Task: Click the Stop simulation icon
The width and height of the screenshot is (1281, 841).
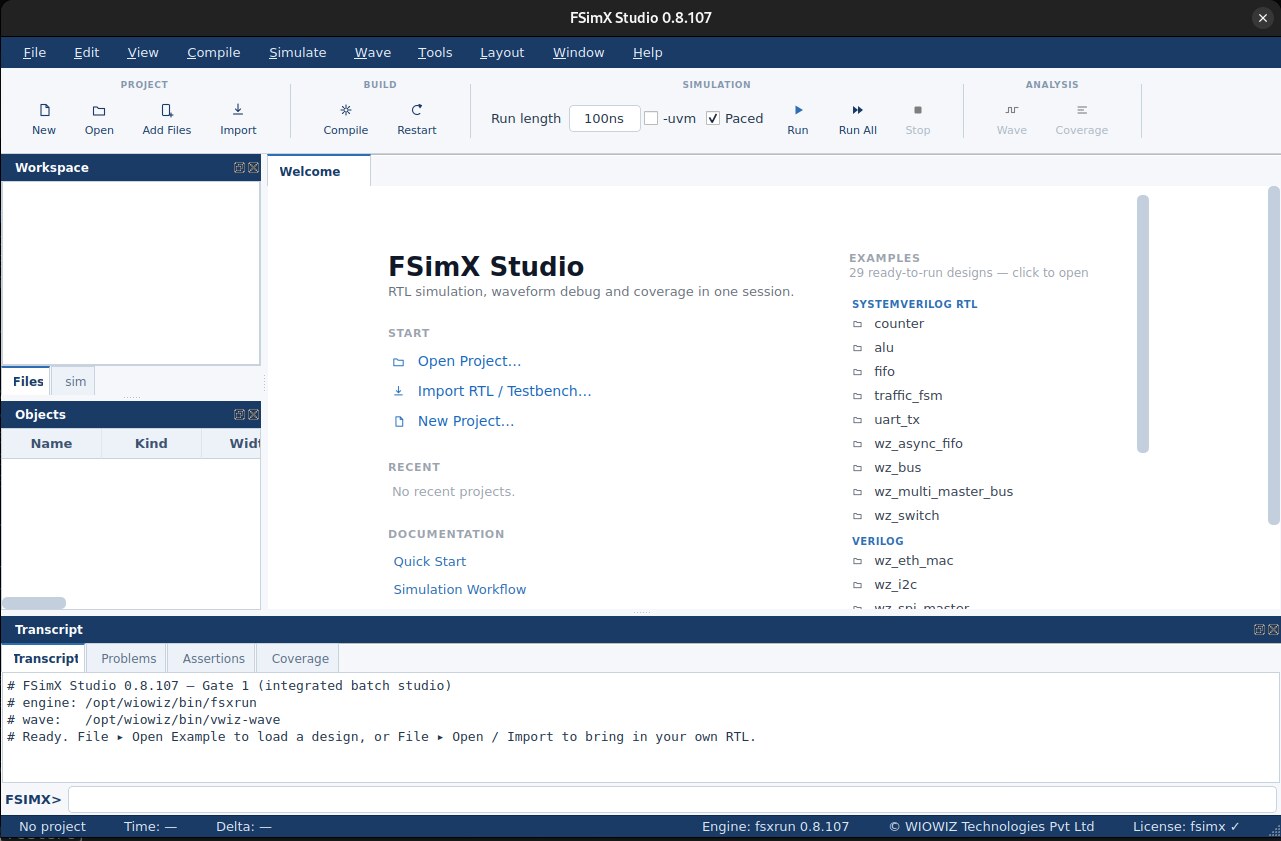Action: (917, 110)
